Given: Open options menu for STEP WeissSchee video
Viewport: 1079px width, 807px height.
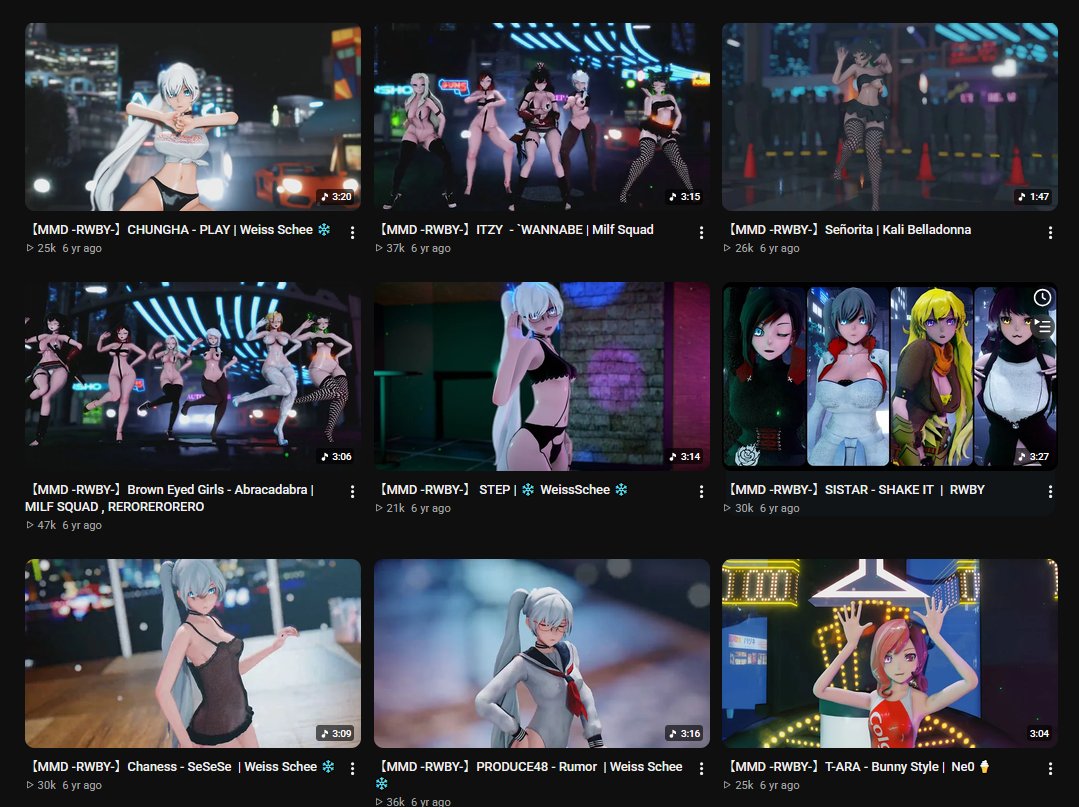Looking at the screenshot, I should 701,492.
